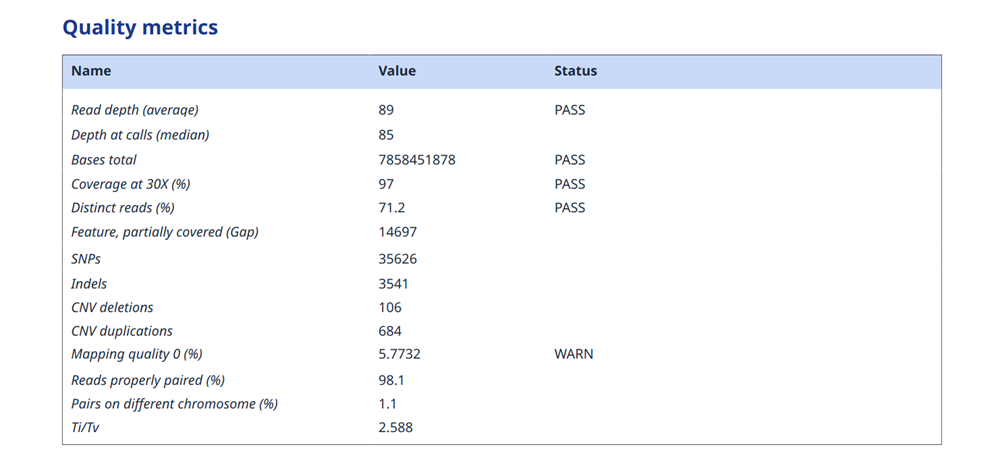Click the Ti/Tv value 2.588
The width and height of the screenshot is (1004, 455).
pyautogui.click(x=396, y=428)
